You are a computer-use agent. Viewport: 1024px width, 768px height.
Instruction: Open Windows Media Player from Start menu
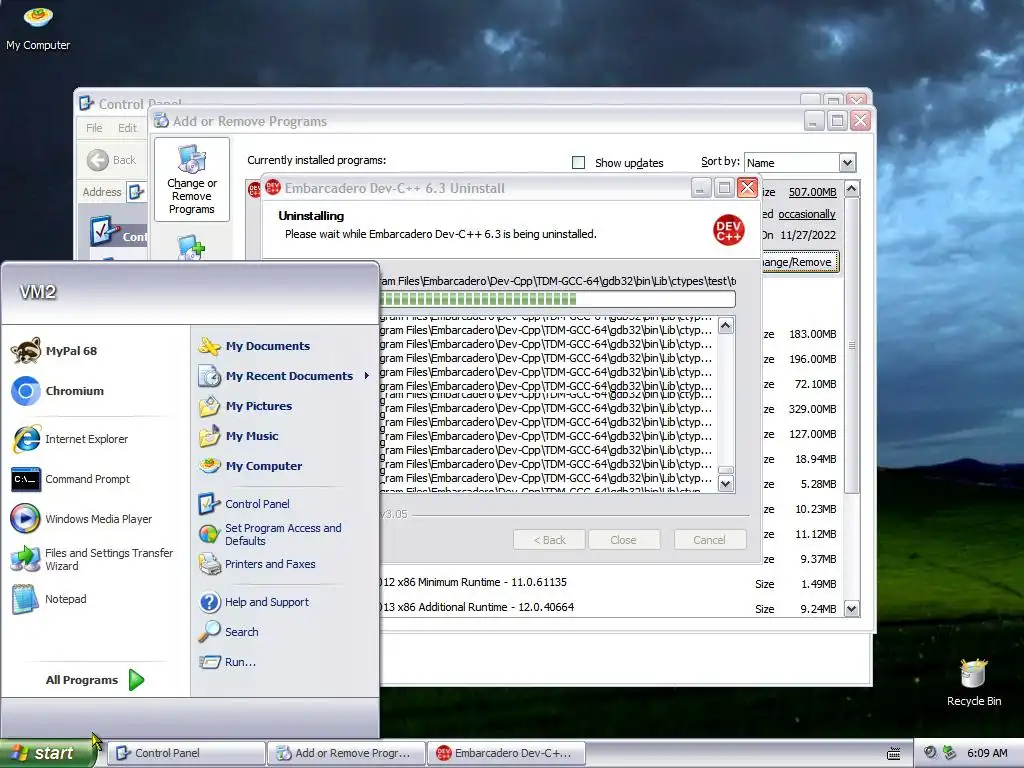82,519
